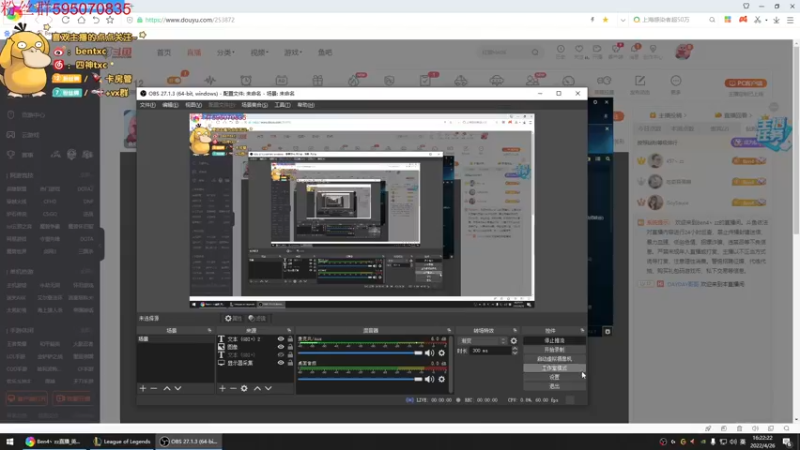Click 退出 button in OBS controls
Viewport: 800px width, 450px height.
pos(554,386)
